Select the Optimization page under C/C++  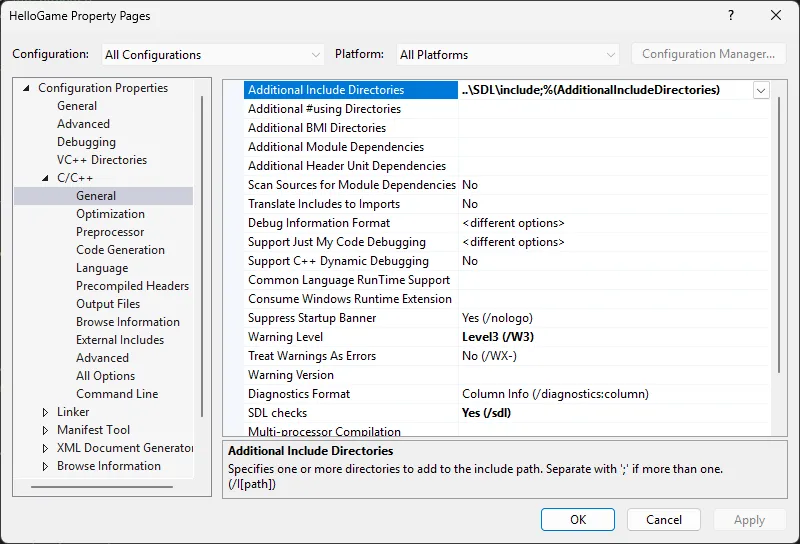[110, 214]
